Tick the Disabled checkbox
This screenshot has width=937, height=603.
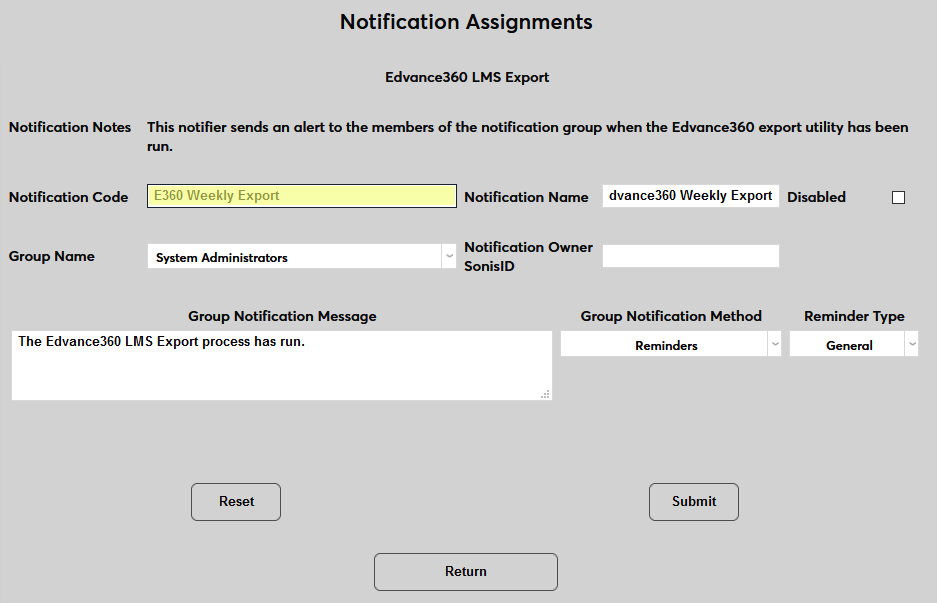tap(898, 197)
